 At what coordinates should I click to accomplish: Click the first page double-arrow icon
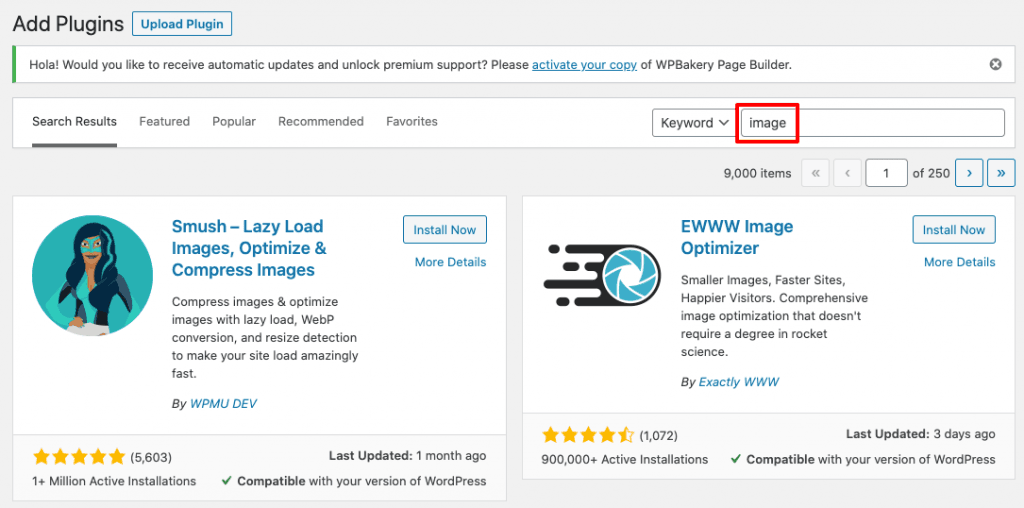[815, 173]
